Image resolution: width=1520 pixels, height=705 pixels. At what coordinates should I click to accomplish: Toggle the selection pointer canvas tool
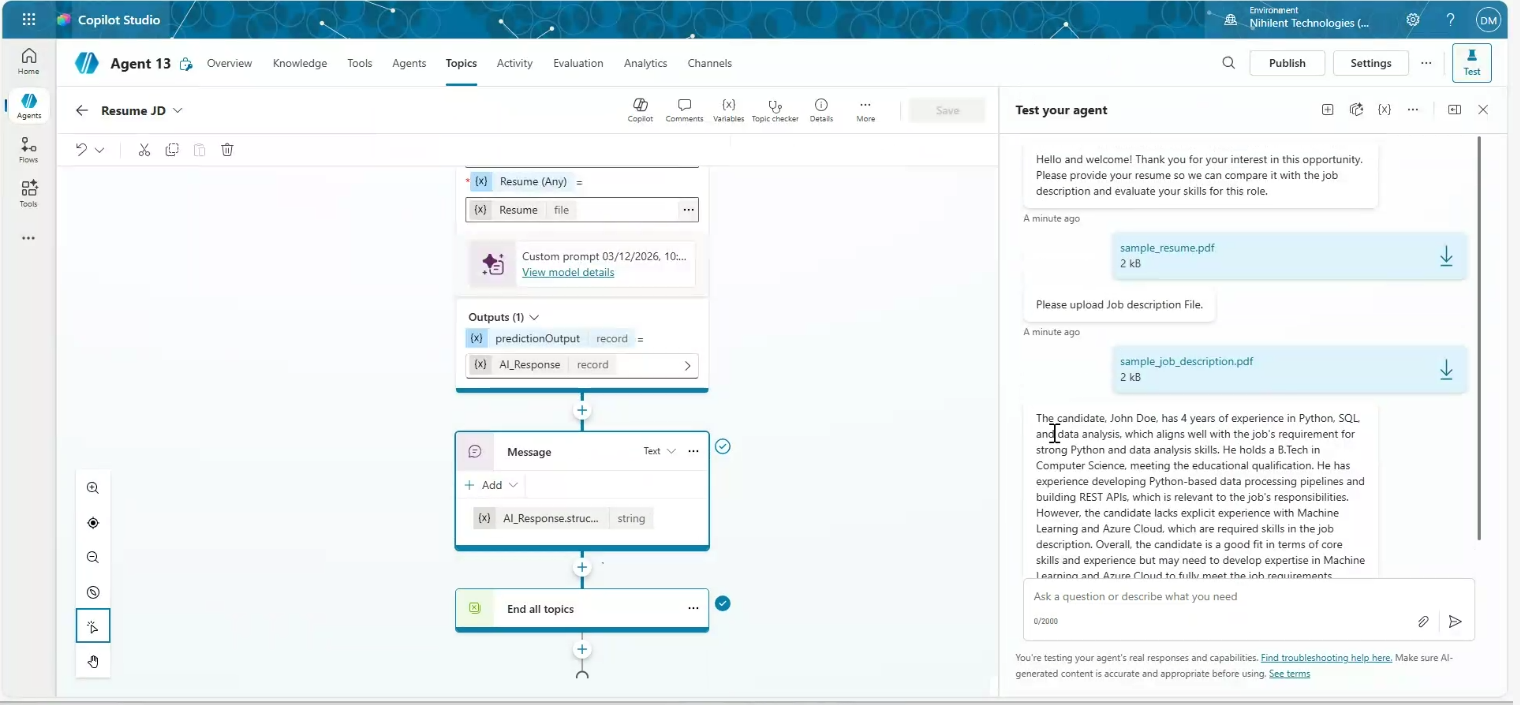93,627
